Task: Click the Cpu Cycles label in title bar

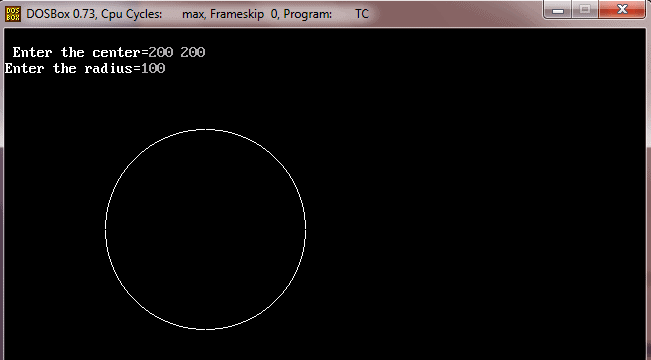Action: (x=132, y=14)
